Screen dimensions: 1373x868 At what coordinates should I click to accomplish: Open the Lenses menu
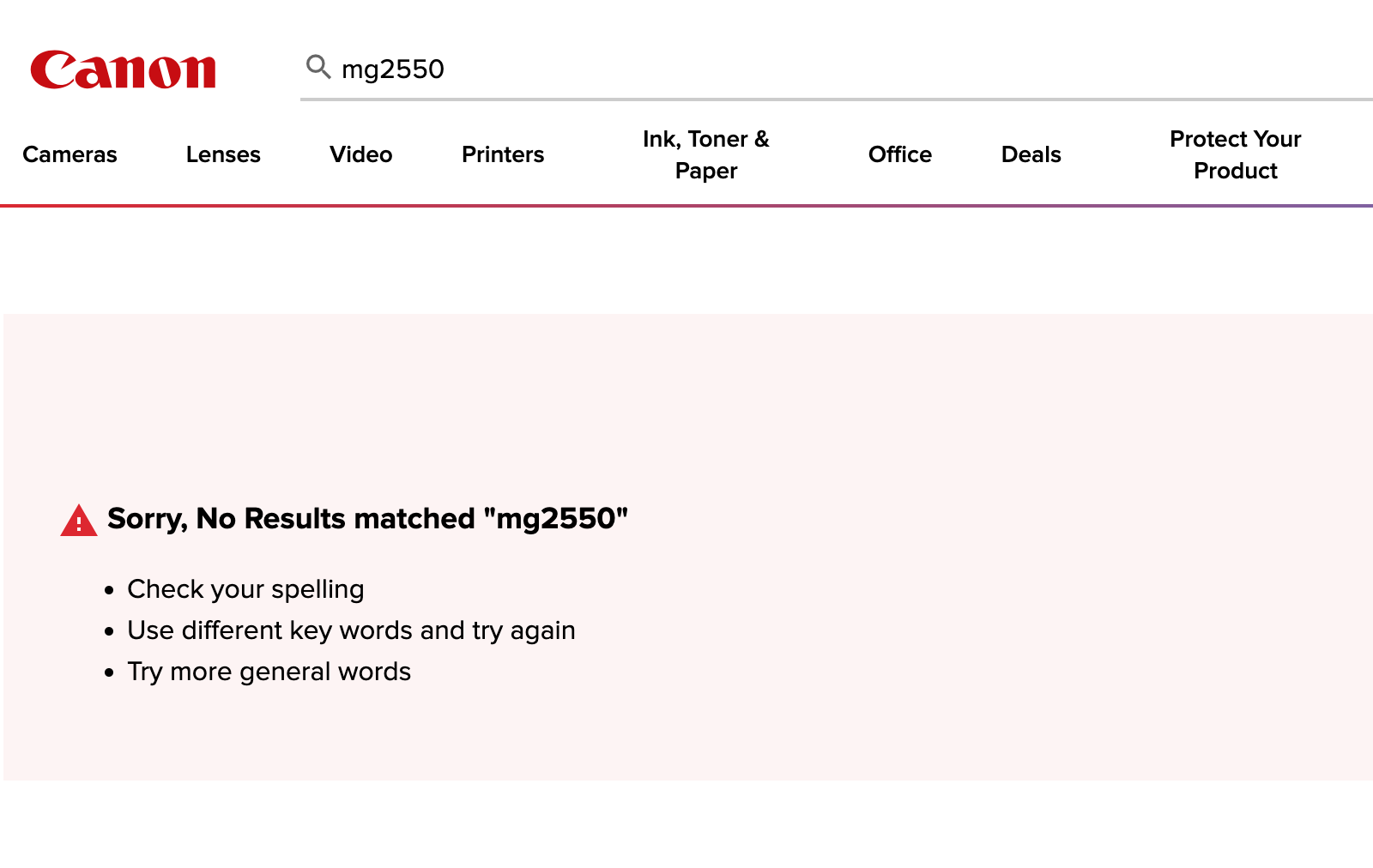(223, 154)
